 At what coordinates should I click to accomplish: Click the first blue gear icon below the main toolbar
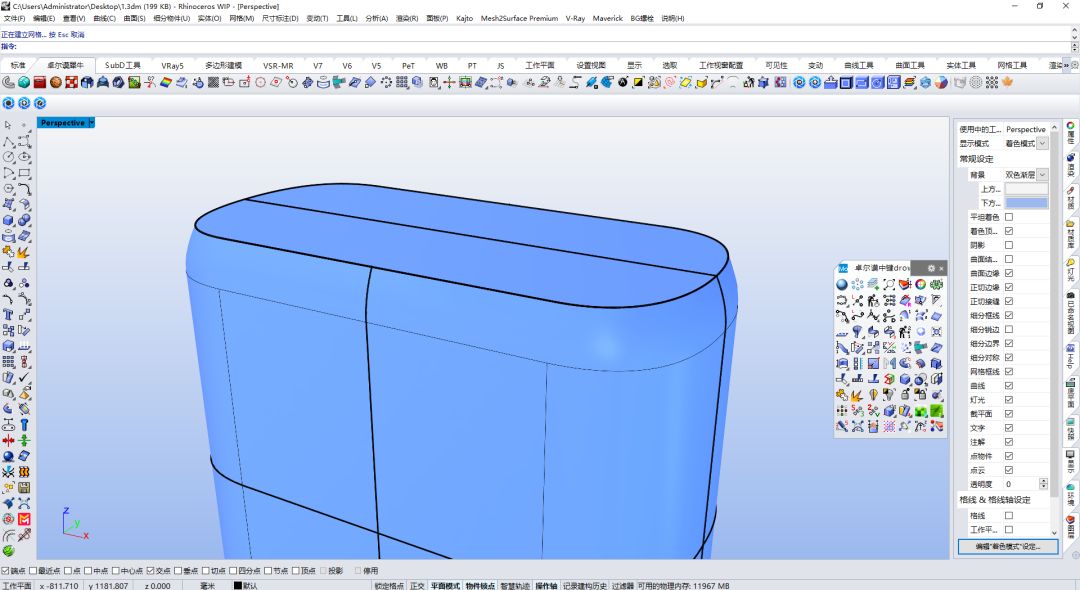[8, 103]
